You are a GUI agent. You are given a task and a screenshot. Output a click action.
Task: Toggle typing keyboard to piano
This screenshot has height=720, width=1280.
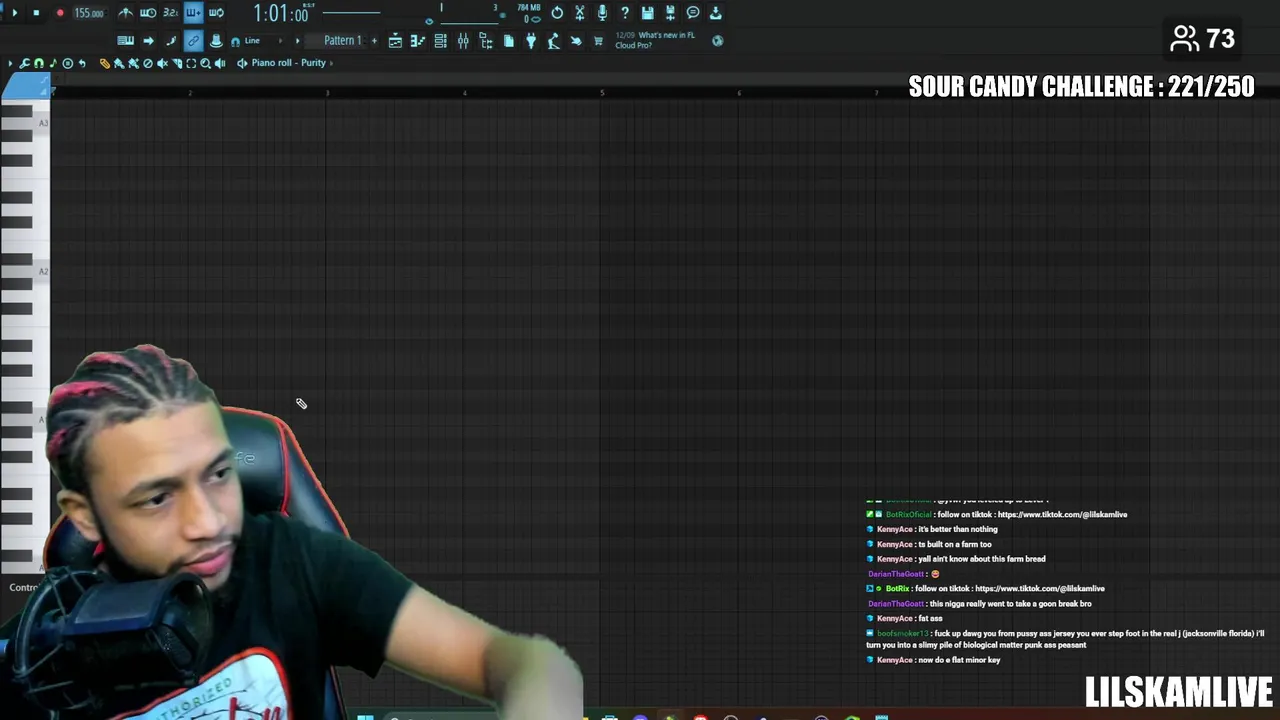pyautogui.click(x=125, y=41)
